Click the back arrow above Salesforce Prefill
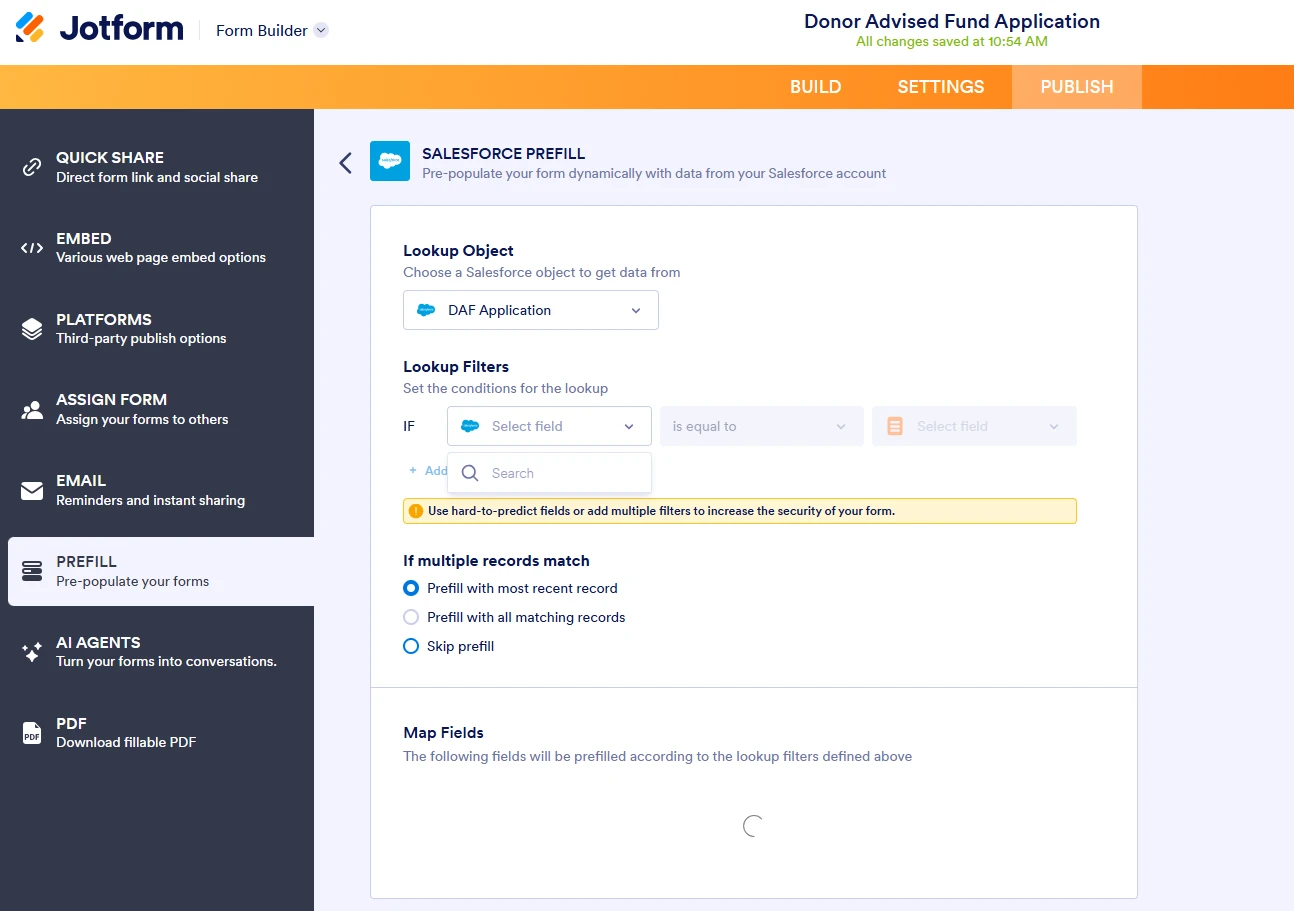Screen dimensions: 1294x911 345,161
